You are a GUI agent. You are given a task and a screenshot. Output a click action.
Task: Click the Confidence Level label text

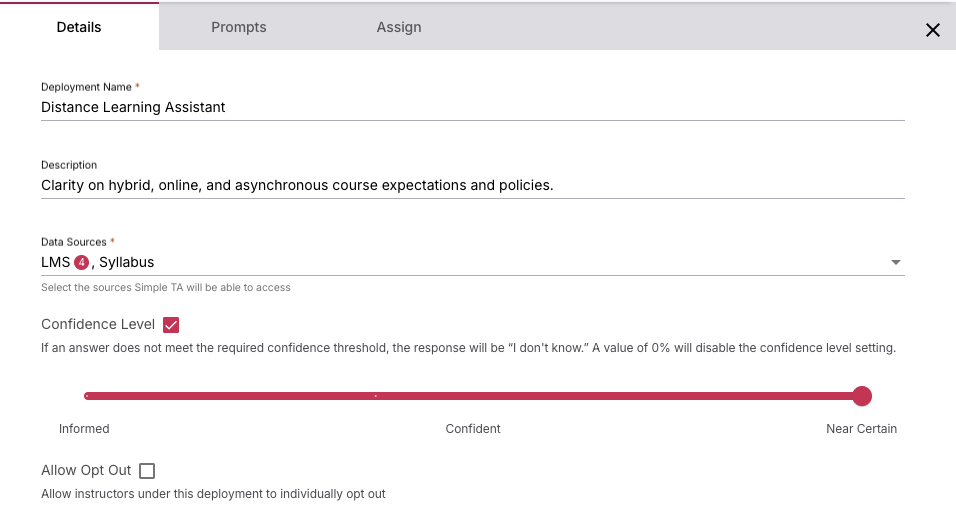98,324
